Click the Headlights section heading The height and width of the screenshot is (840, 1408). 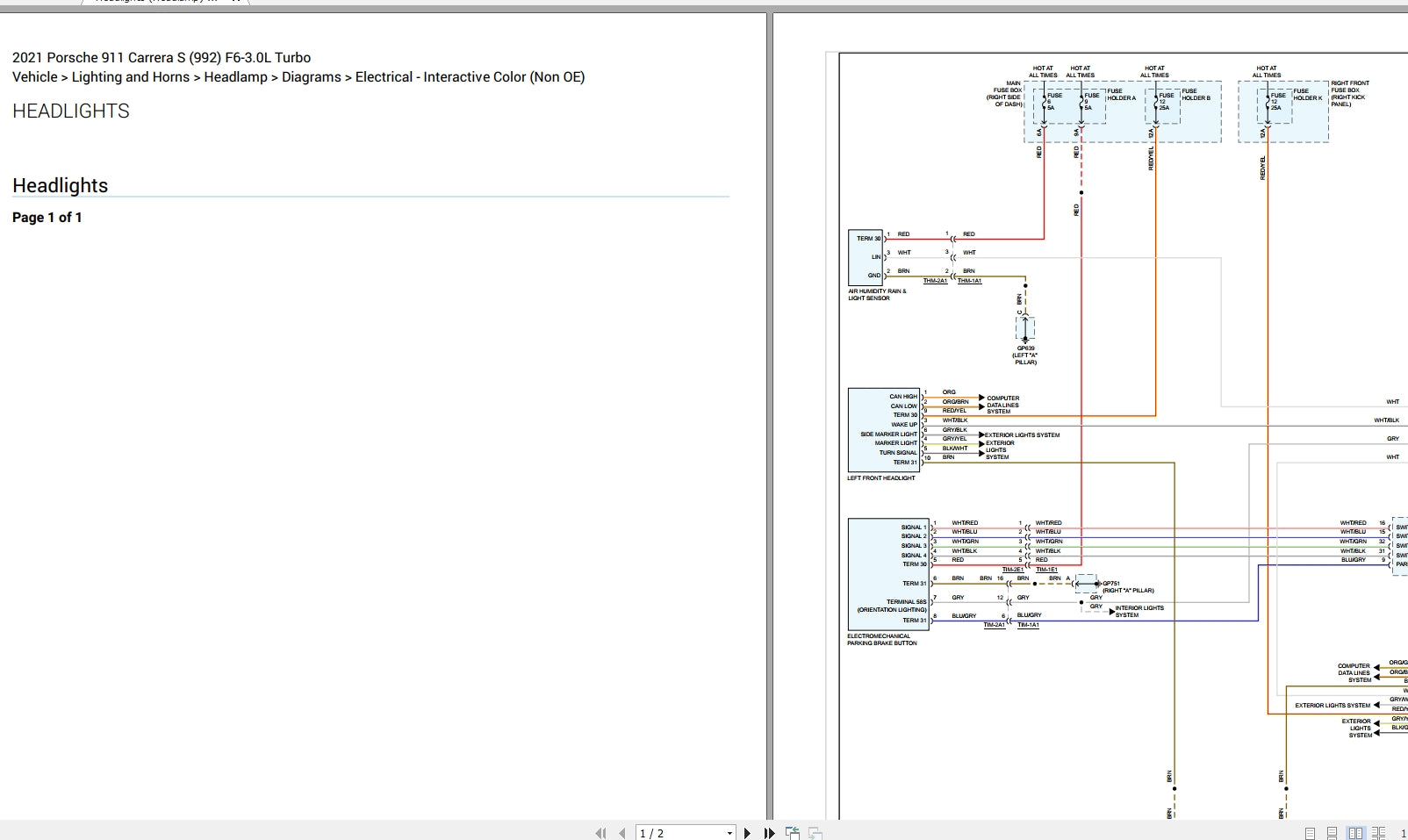coord(60,185)
